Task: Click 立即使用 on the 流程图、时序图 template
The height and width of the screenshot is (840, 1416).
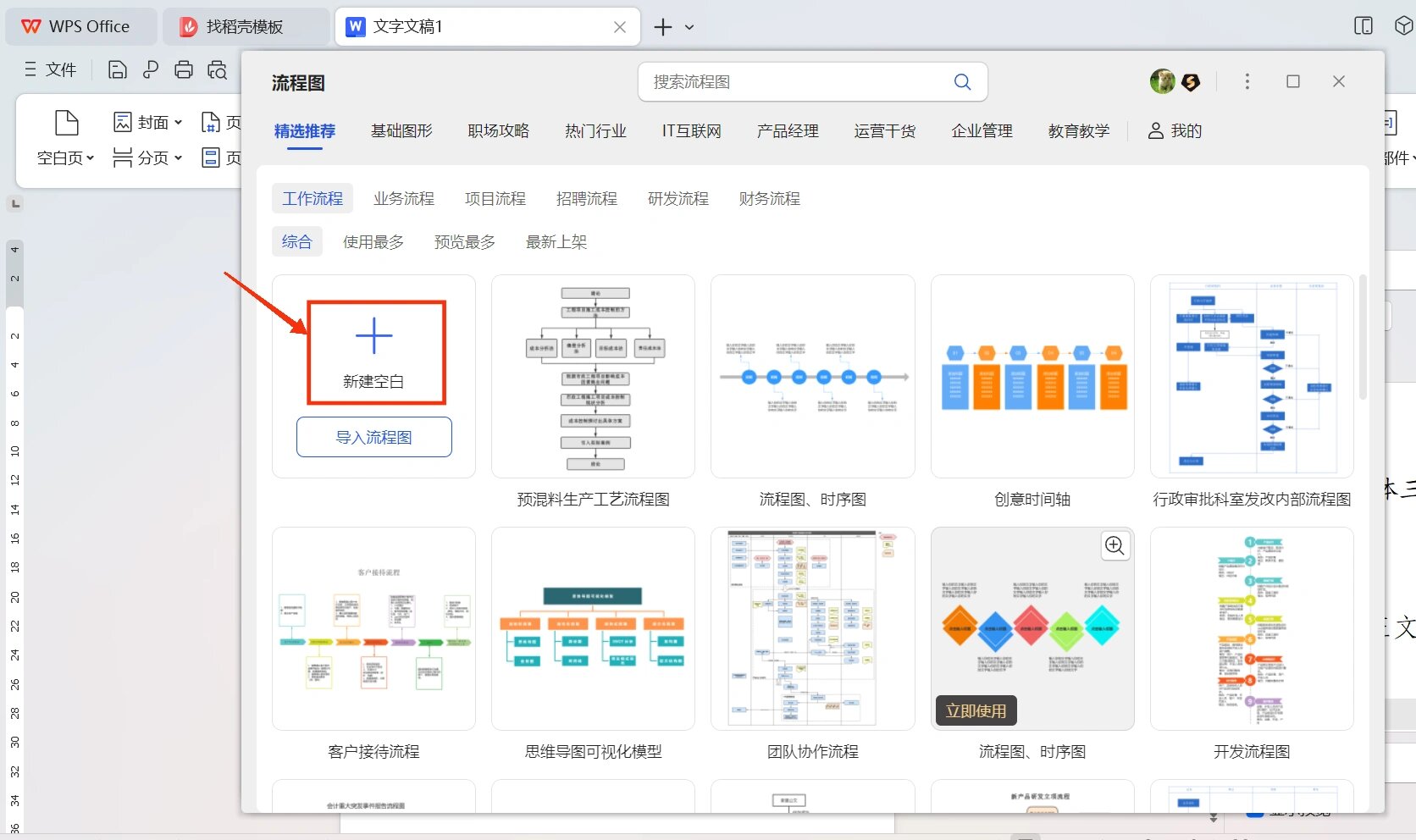Action: [x=976, y=710]
